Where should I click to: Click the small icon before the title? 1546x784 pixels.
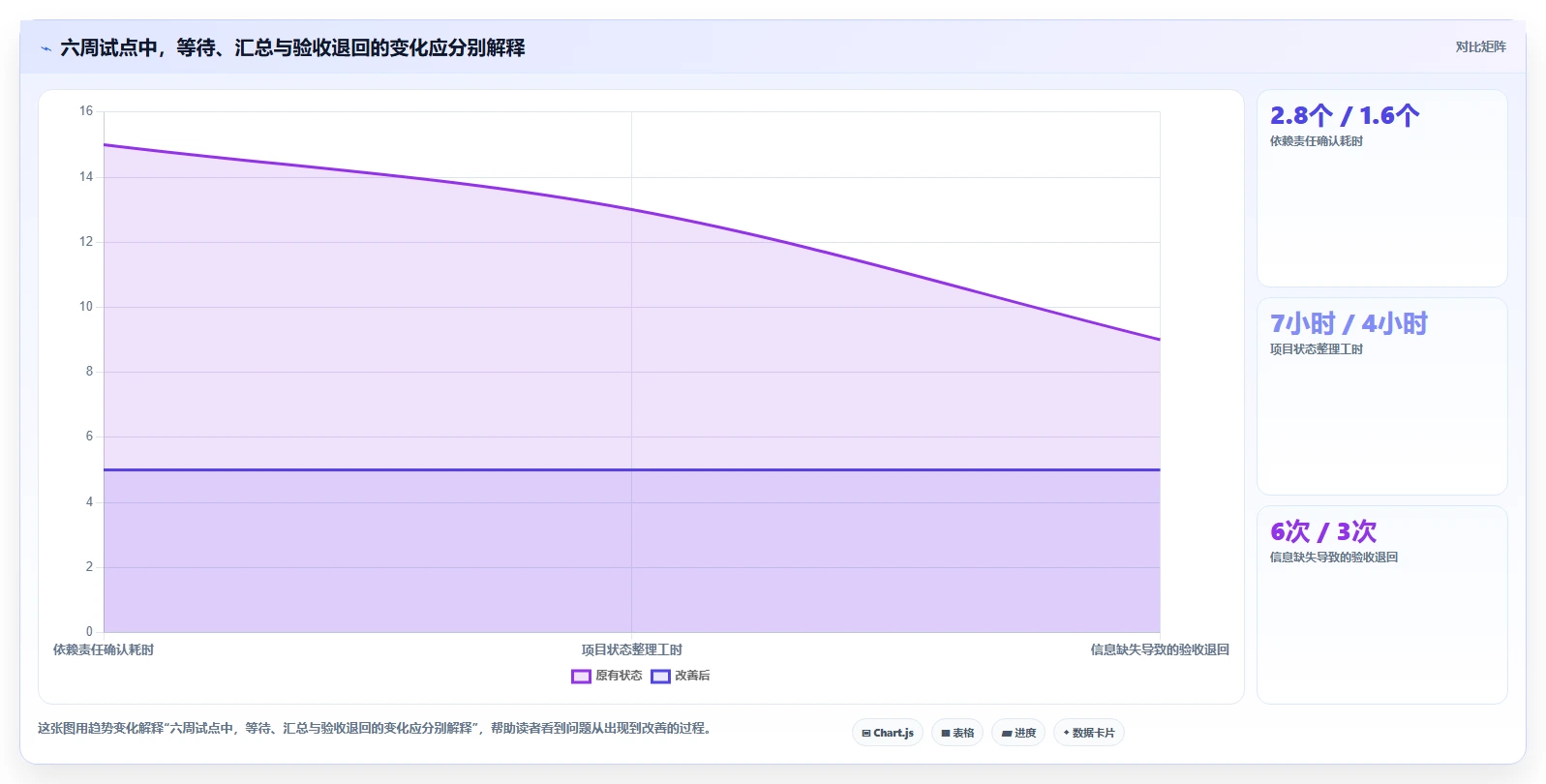click(x=45, y=48)
